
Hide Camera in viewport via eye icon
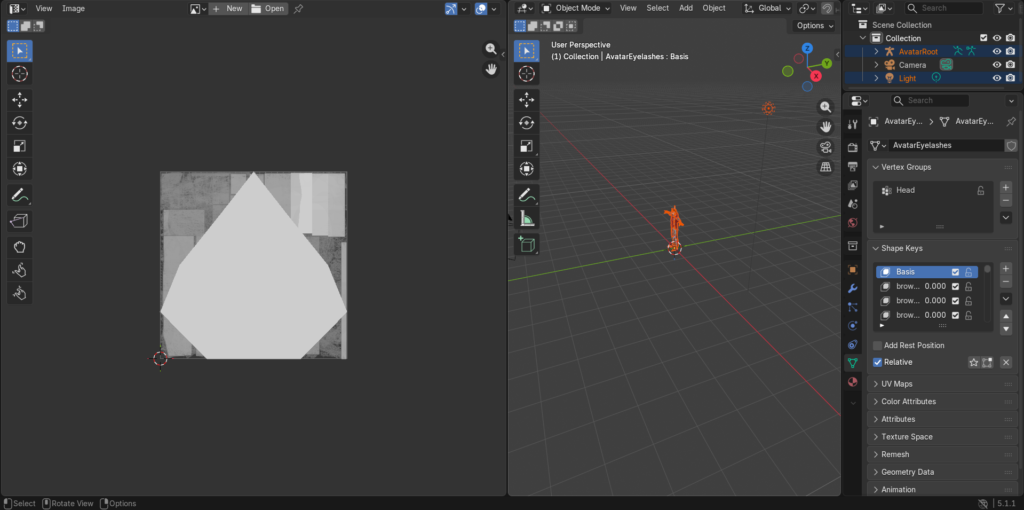coord(997,65)
